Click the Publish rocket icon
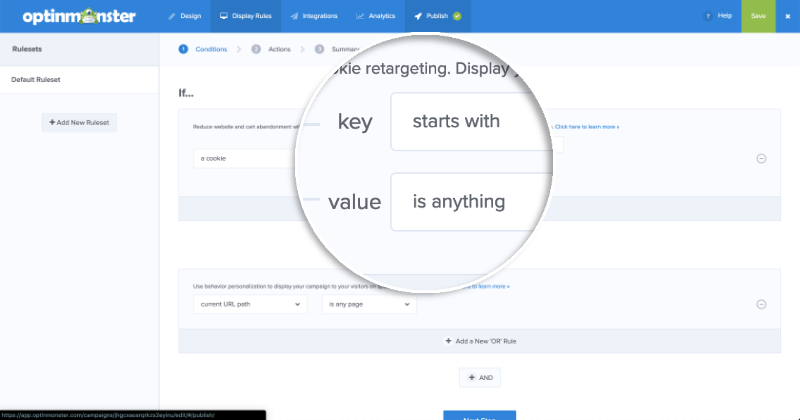 (x=418, y=16)
